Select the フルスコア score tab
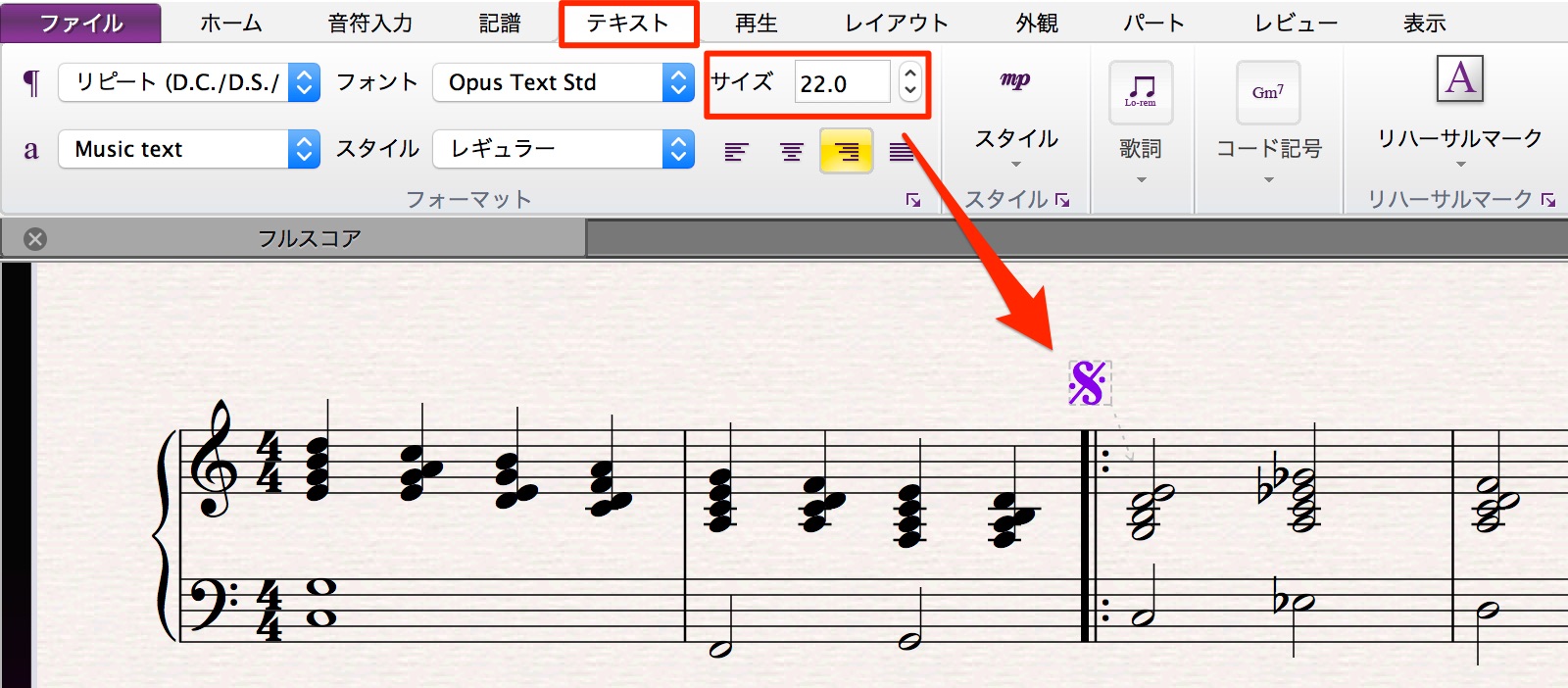The width and height of the screenshot is (1568, 688). [310, 238]
